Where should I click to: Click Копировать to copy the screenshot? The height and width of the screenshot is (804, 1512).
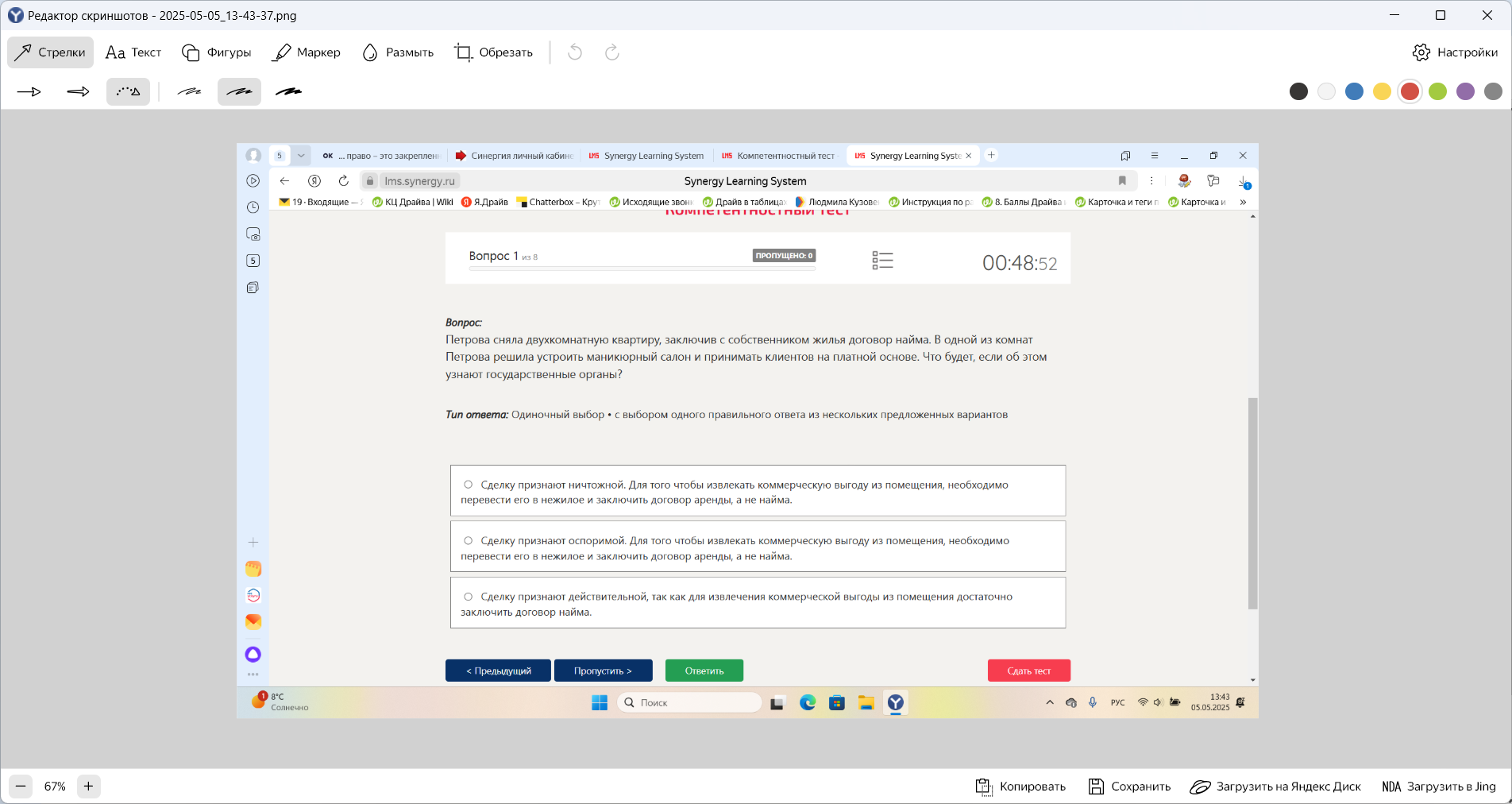pos(1020,787)
